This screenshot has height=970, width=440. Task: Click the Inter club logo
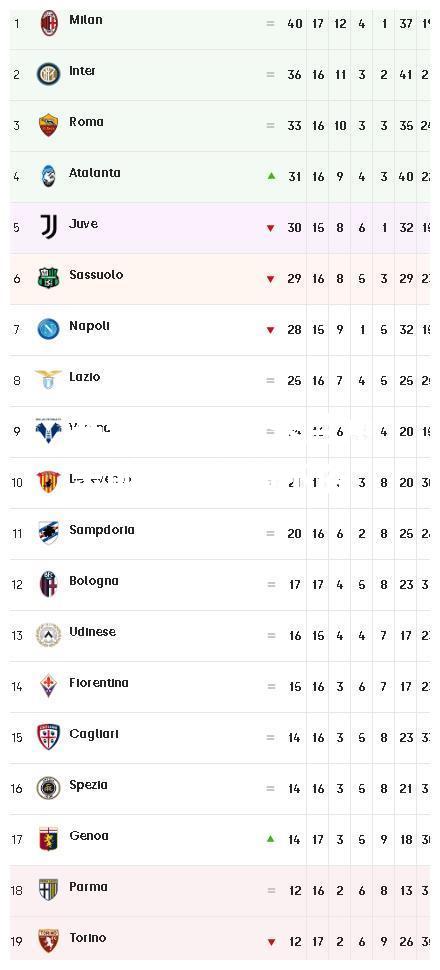pos(48,74)
